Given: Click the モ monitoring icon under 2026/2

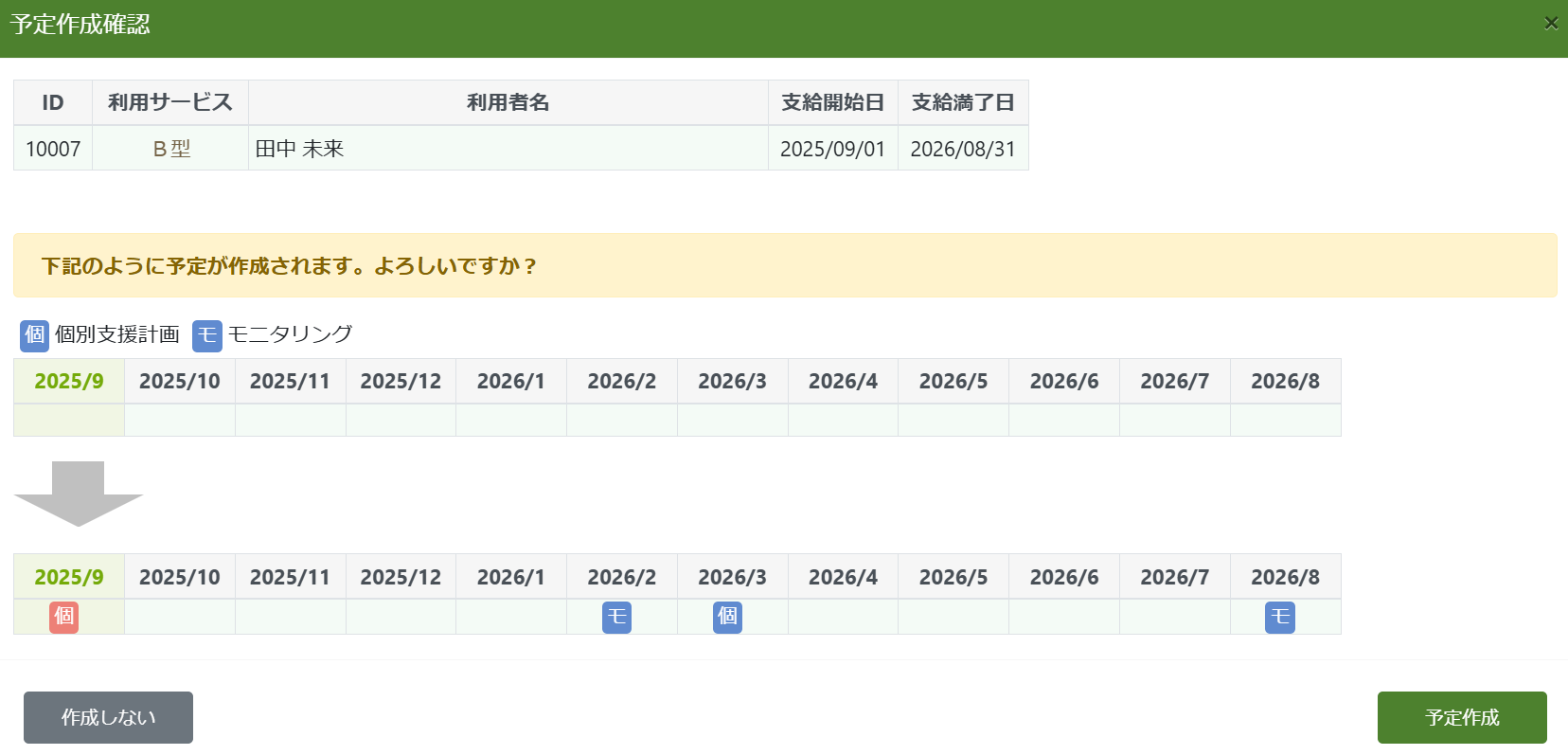Looking at the screenshot, I should pos(616,618).
